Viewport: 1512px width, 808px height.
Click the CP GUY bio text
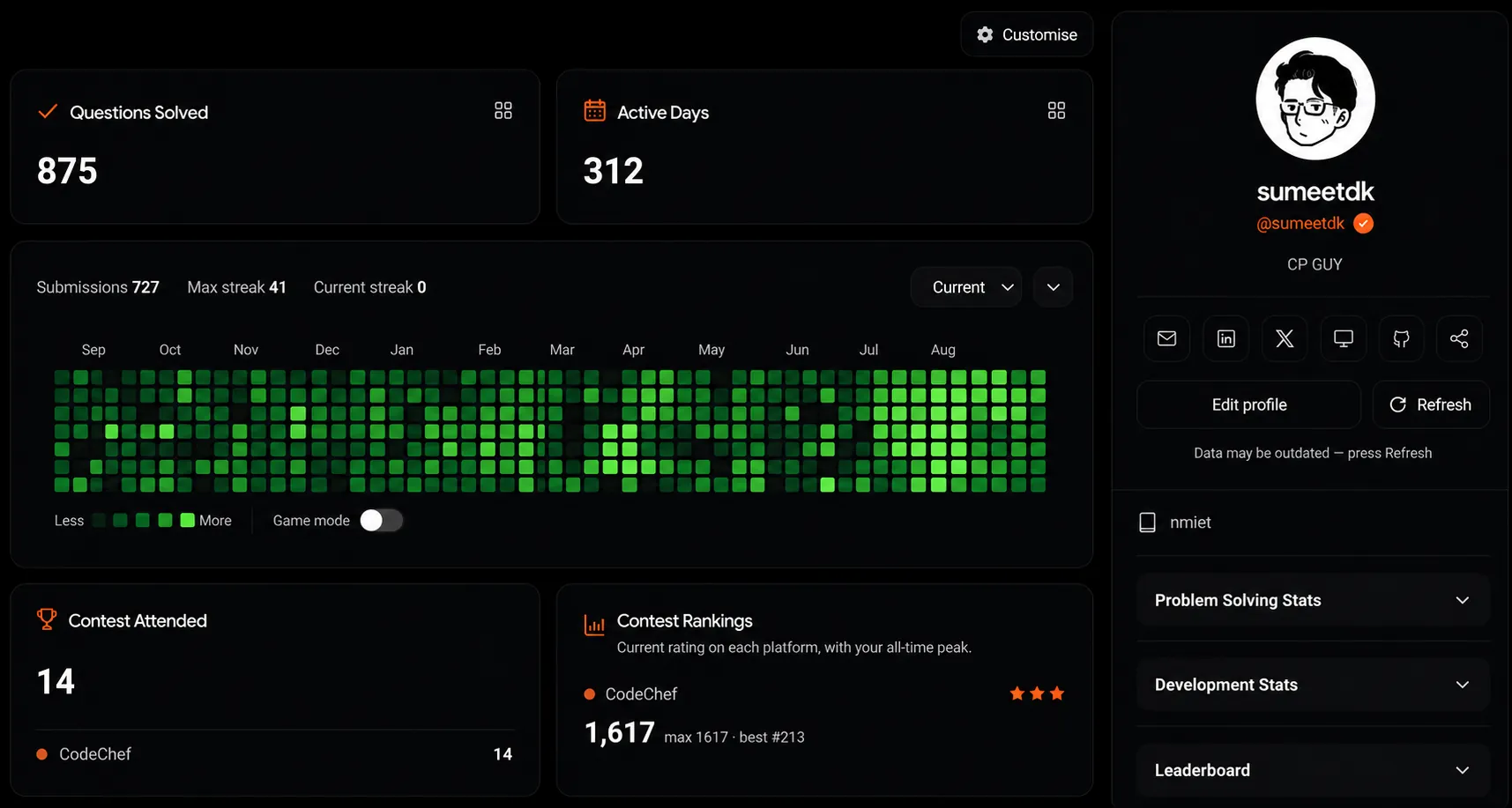[1315, 264]
